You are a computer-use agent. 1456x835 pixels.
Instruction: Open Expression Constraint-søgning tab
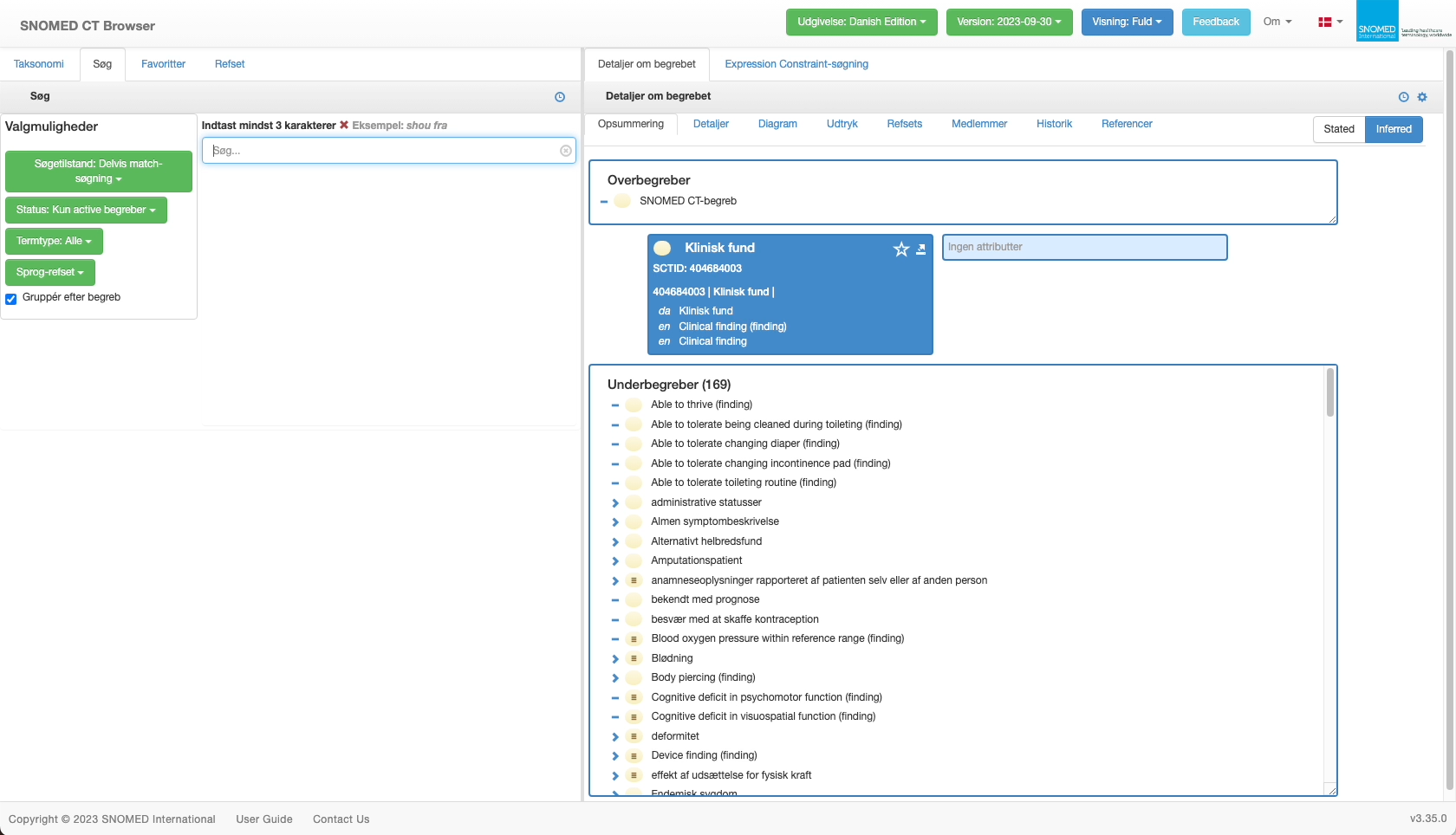point(796,64)
